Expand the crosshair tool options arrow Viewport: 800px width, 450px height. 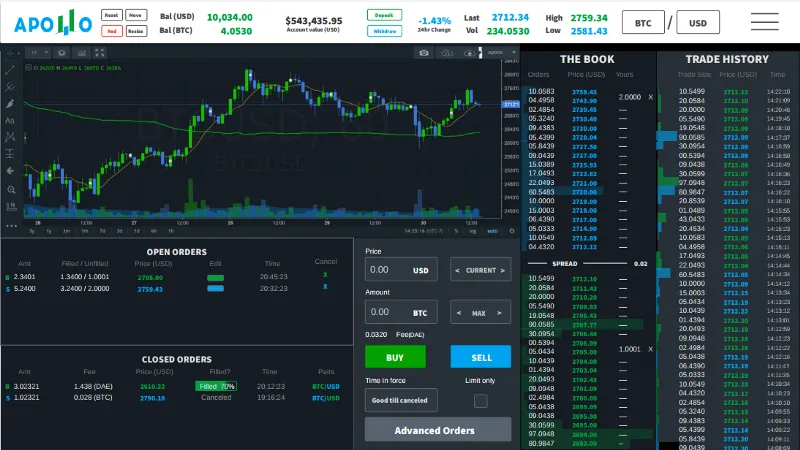(18, 53)
